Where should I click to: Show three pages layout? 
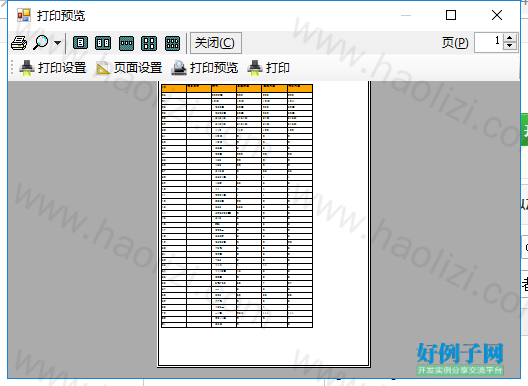click(126, 43)
